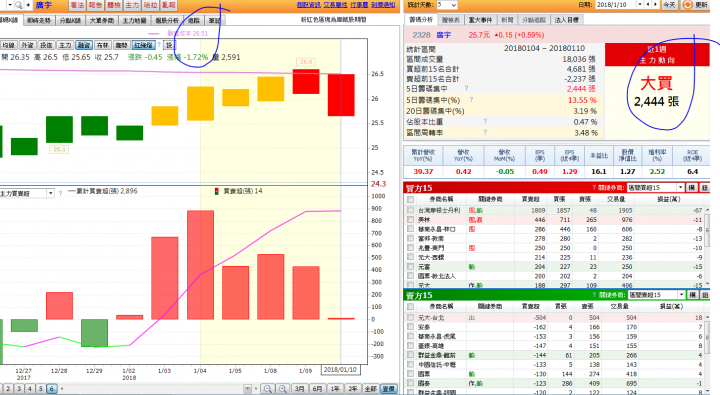
Task: Set chart range to 1年
Action: pyautogui.click(x=335, y=389)
